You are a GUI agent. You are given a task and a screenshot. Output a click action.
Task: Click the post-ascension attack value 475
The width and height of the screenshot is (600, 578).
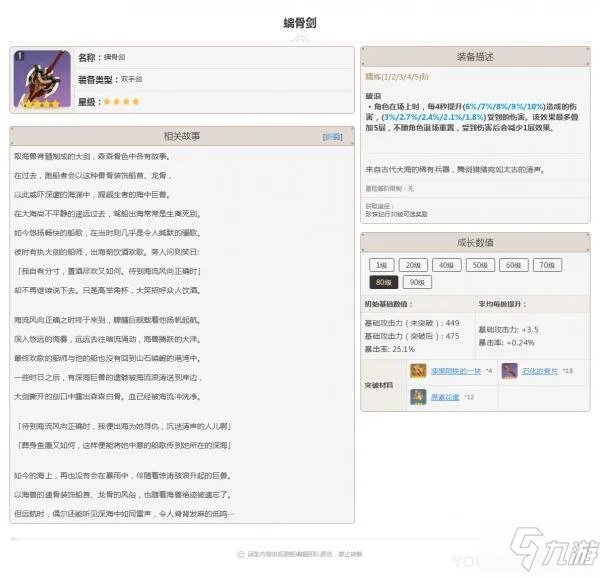452,336
